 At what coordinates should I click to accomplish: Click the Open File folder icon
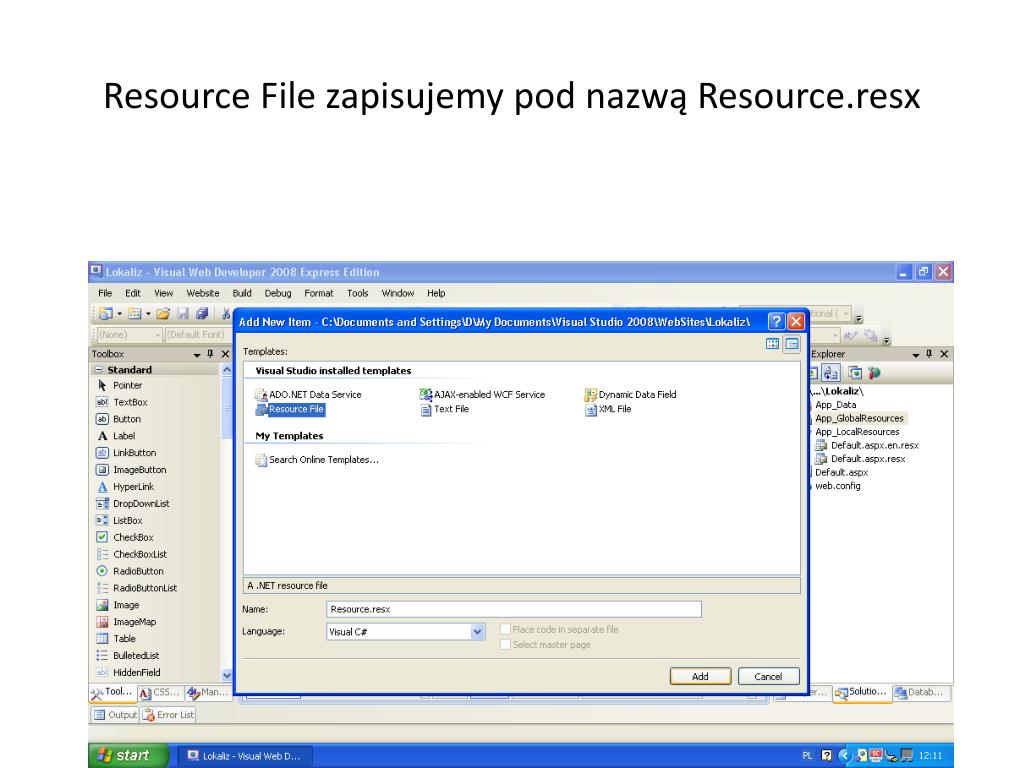163,314
